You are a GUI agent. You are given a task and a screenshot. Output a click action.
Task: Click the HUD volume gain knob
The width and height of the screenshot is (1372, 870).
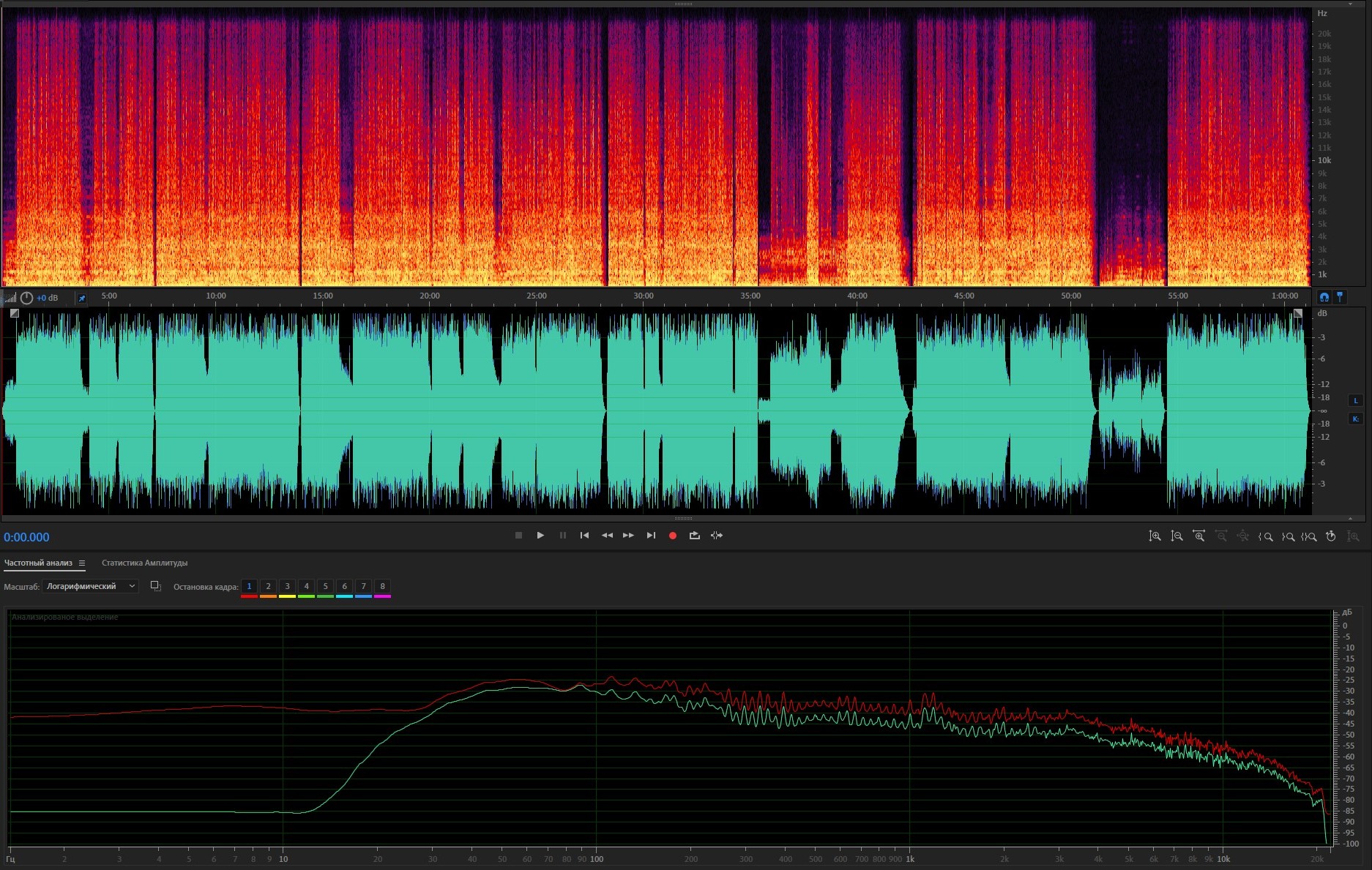(27, 298)
